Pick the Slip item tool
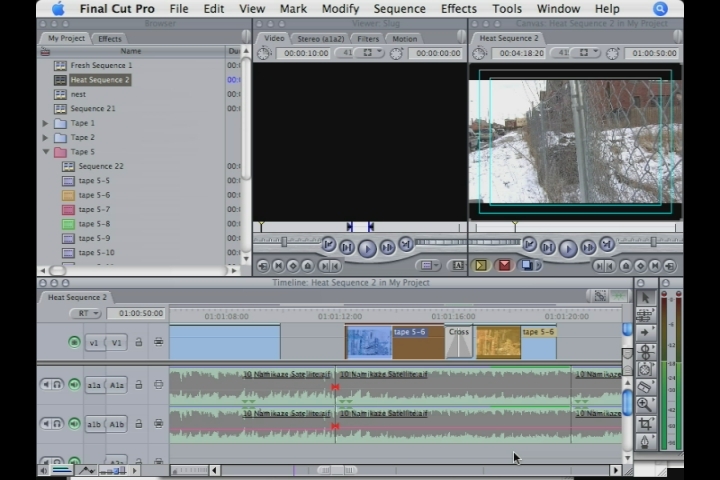Screen dimensions: 720x480 645,369
